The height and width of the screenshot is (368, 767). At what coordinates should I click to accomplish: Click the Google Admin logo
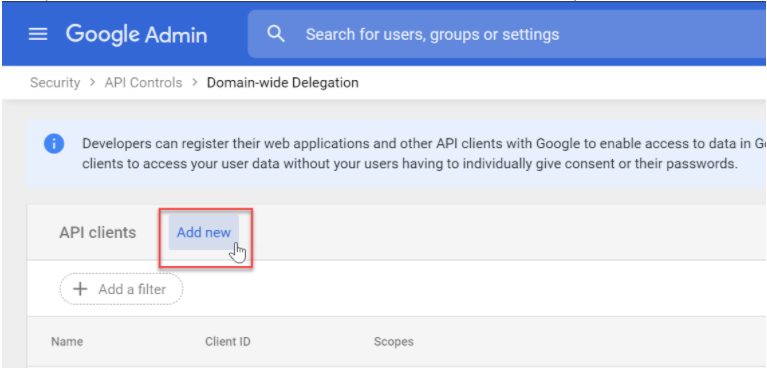click(x=136, y=35)
